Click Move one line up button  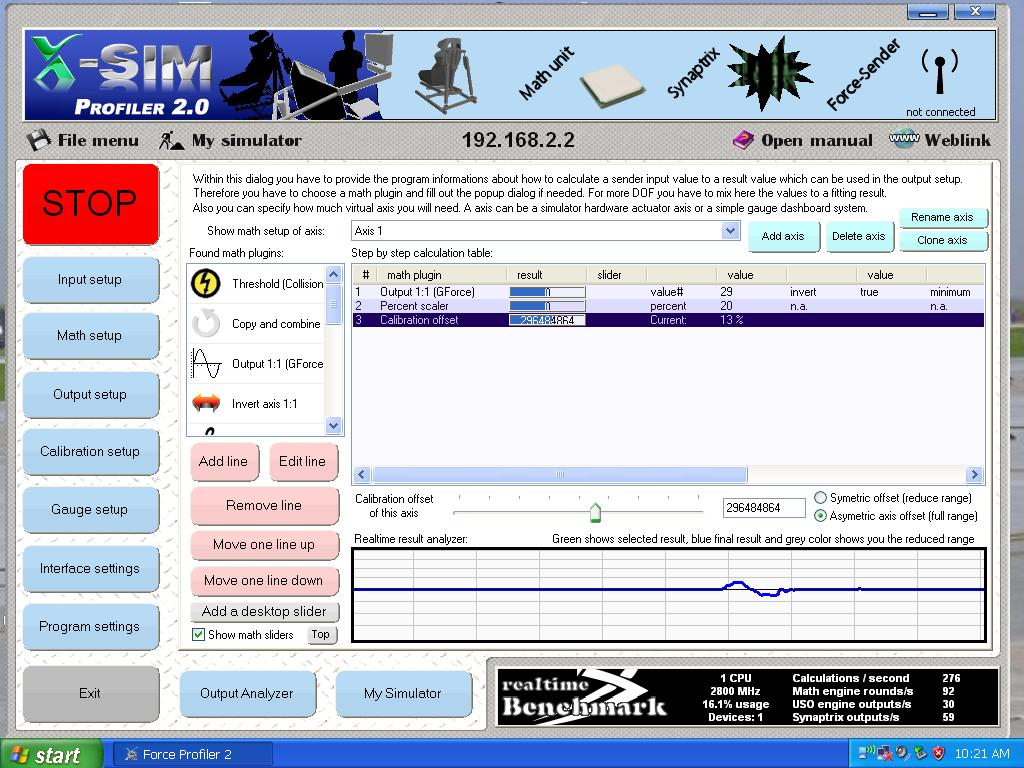264,545
